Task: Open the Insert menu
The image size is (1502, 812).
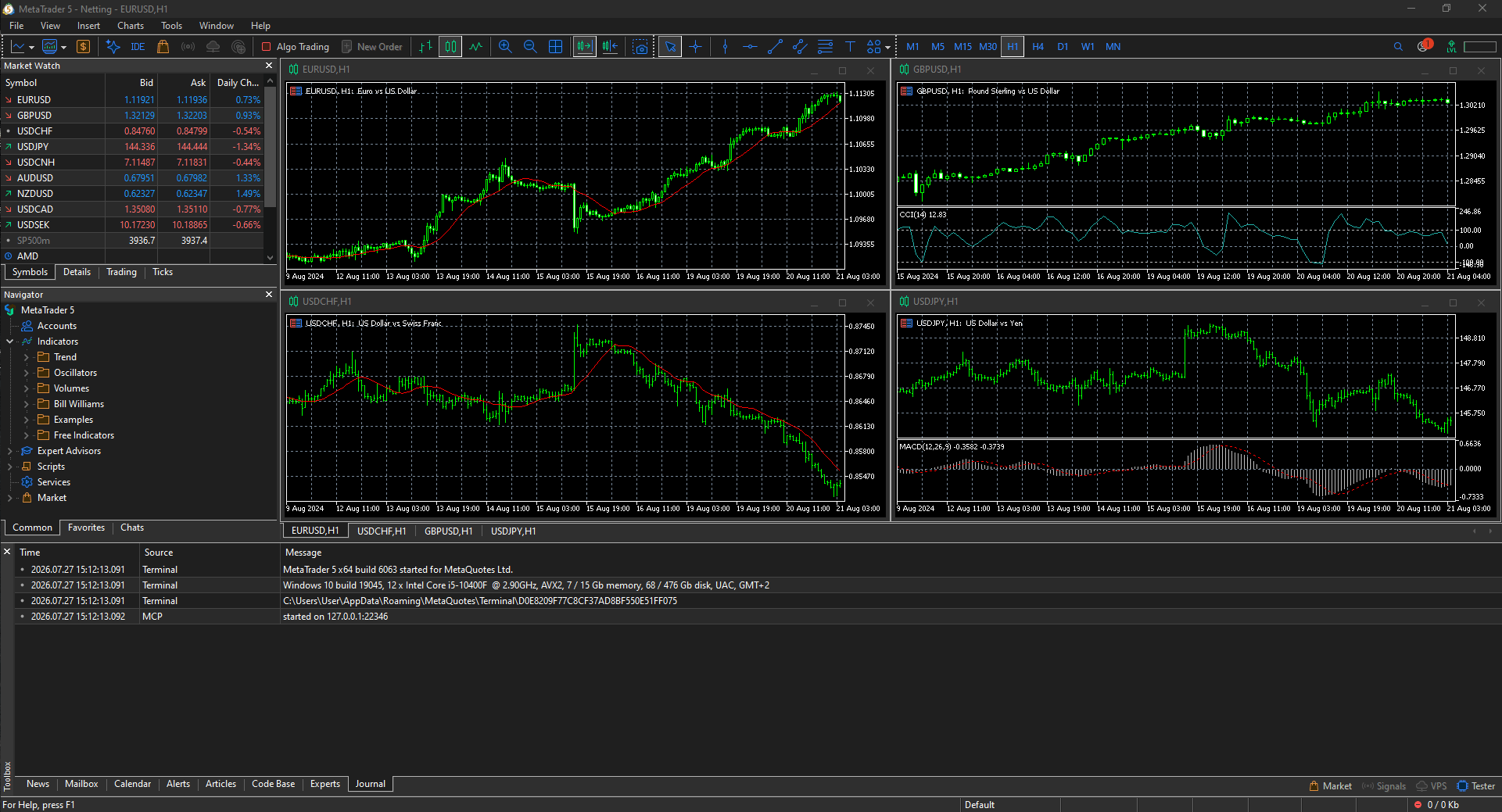Action: pyautogui.click(x=88, y=26)
